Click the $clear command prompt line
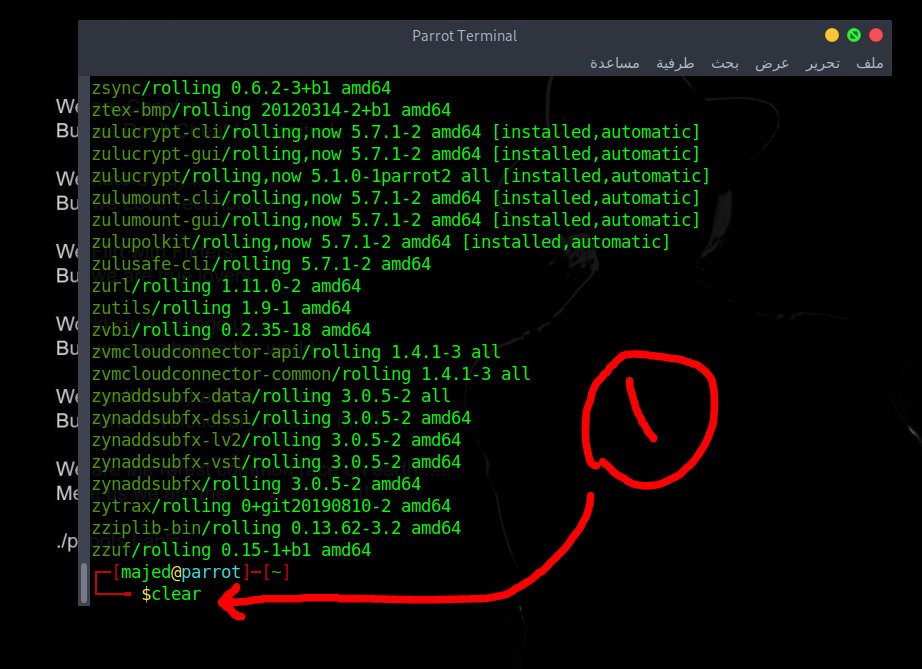The width and height of the screenshot is (922, 669). tap(171, 594)
